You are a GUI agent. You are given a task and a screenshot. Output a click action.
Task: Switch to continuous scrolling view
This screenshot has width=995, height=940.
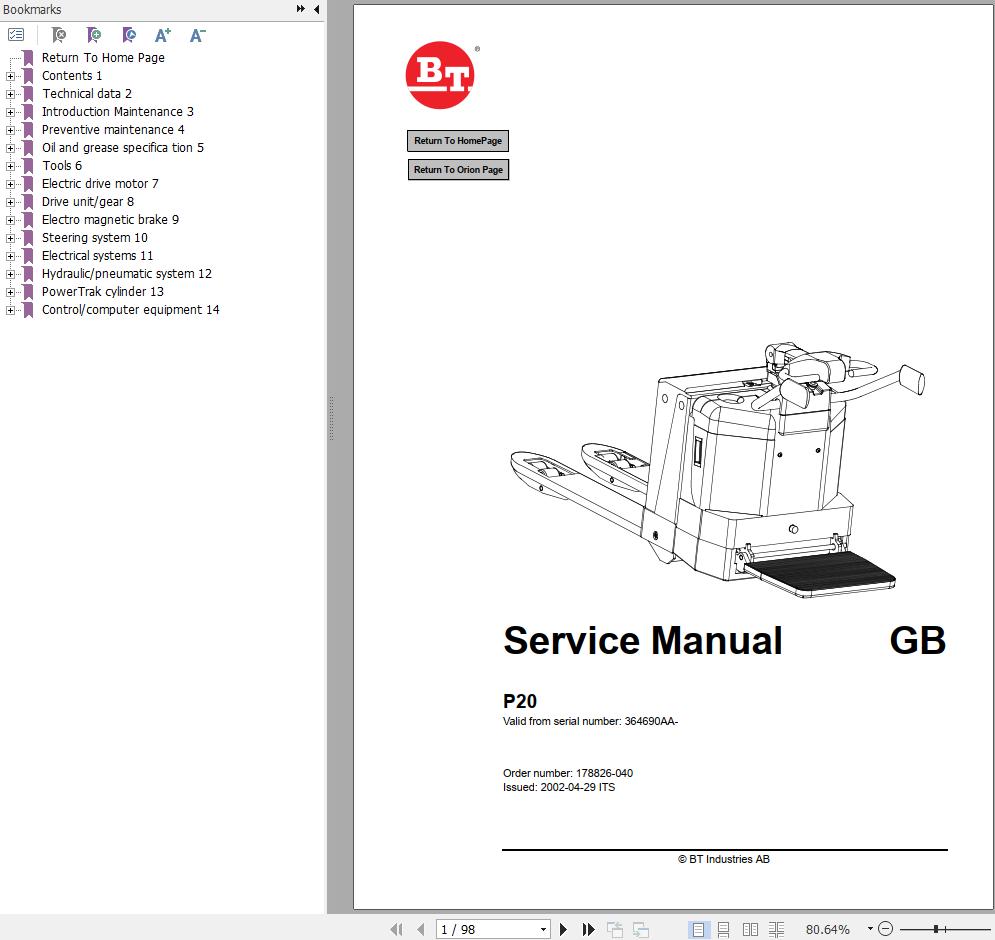[x=723, y=929]
